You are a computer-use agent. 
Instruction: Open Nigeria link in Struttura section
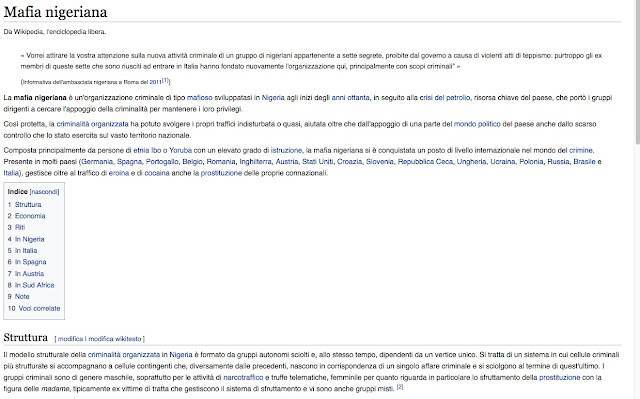(181, 355)
